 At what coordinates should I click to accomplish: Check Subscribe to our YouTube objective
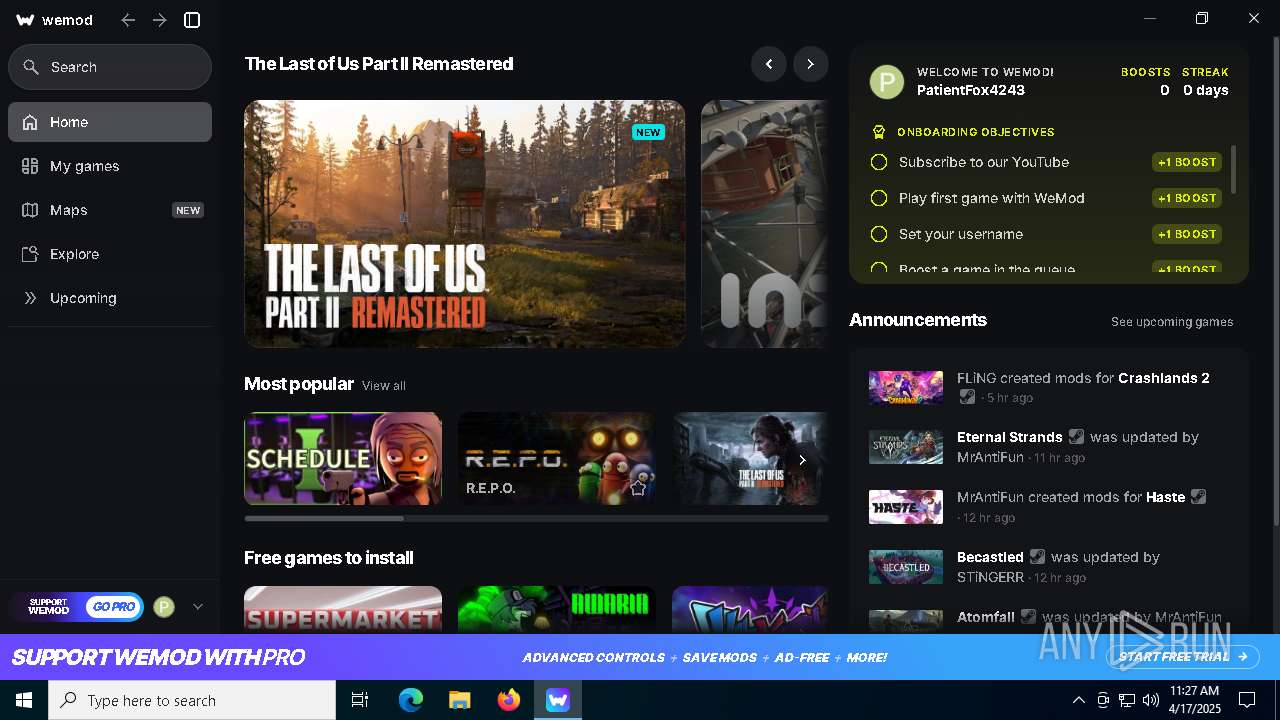pyautogui.click(x=879, y=162)
